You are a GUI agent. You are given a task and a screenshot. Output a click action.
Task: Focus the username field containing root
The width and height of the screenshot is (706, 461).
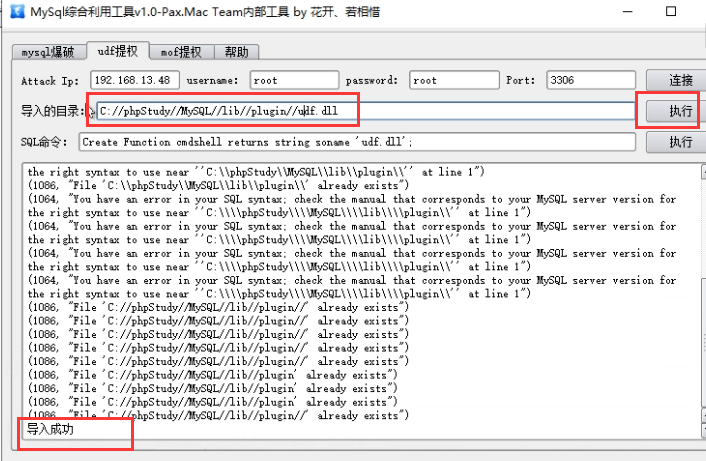pos(294,80)
